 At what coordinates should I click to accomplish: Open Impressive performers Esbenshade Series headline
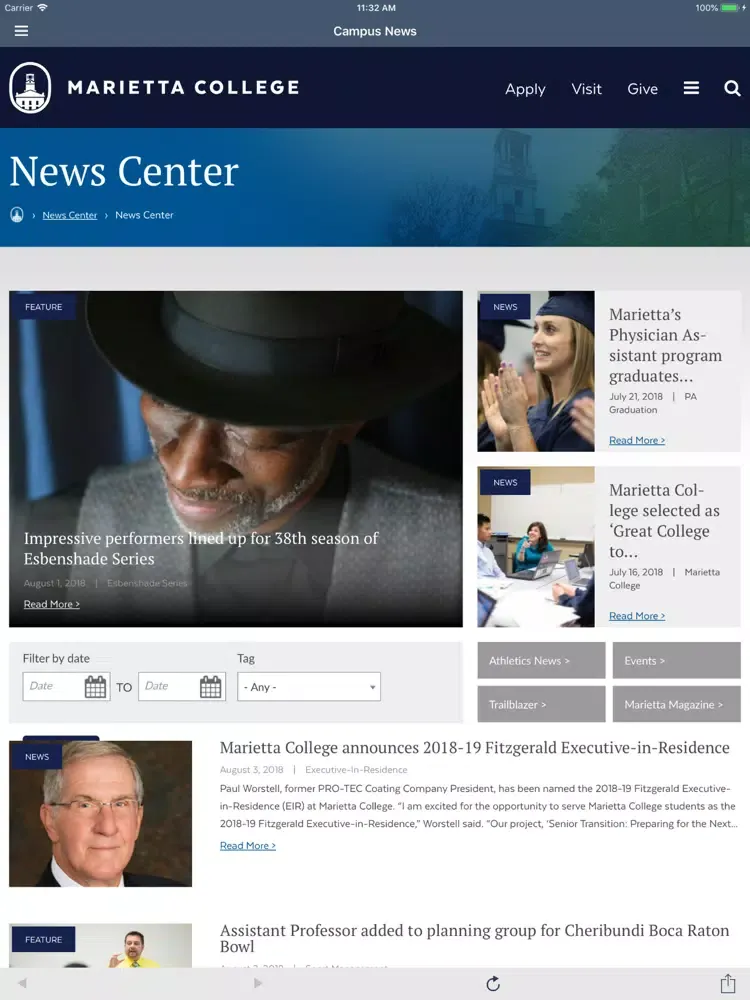(x=201, y=548)
